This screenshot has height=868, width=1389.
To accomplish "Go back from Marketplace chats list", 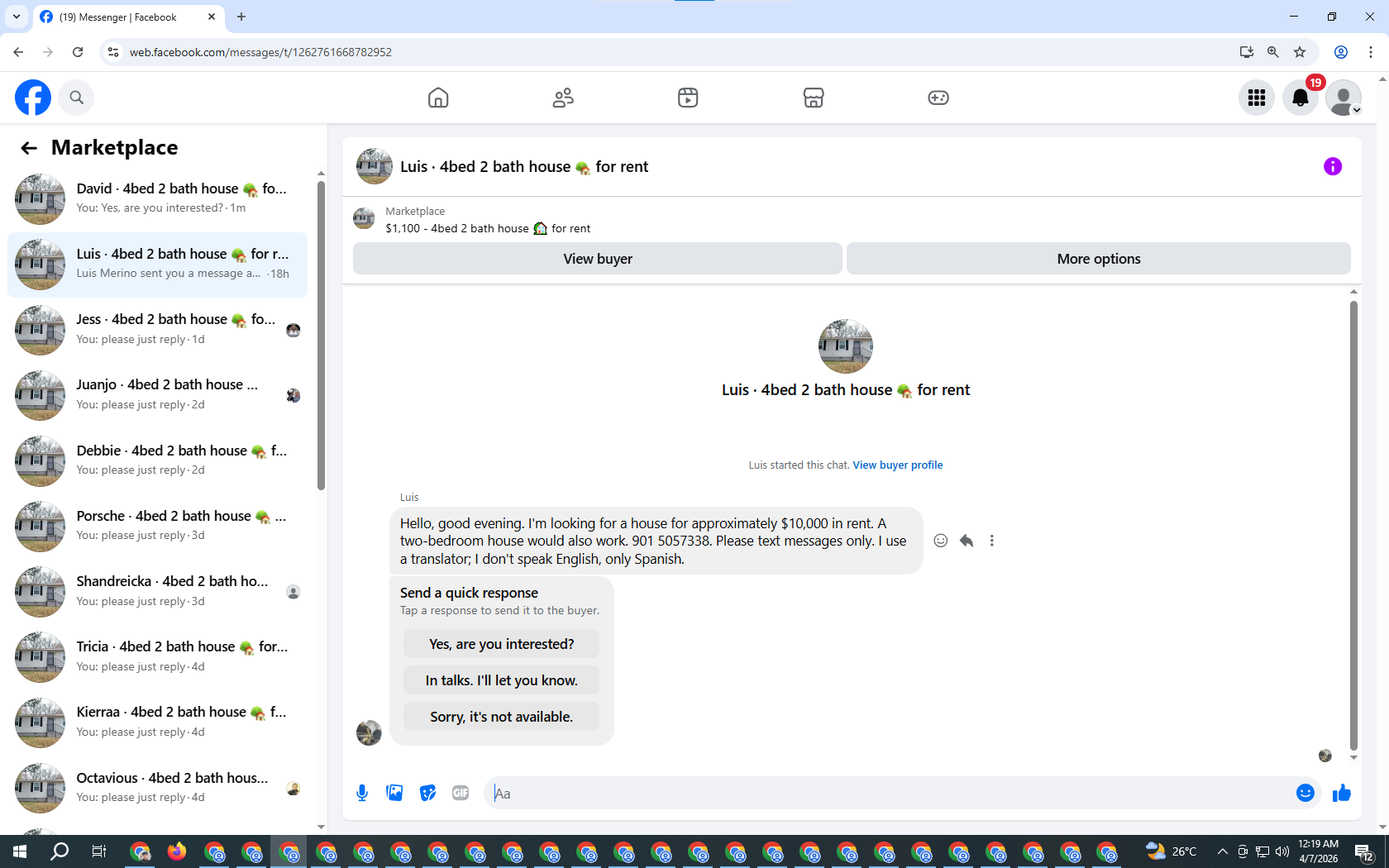I will [29, 148].
